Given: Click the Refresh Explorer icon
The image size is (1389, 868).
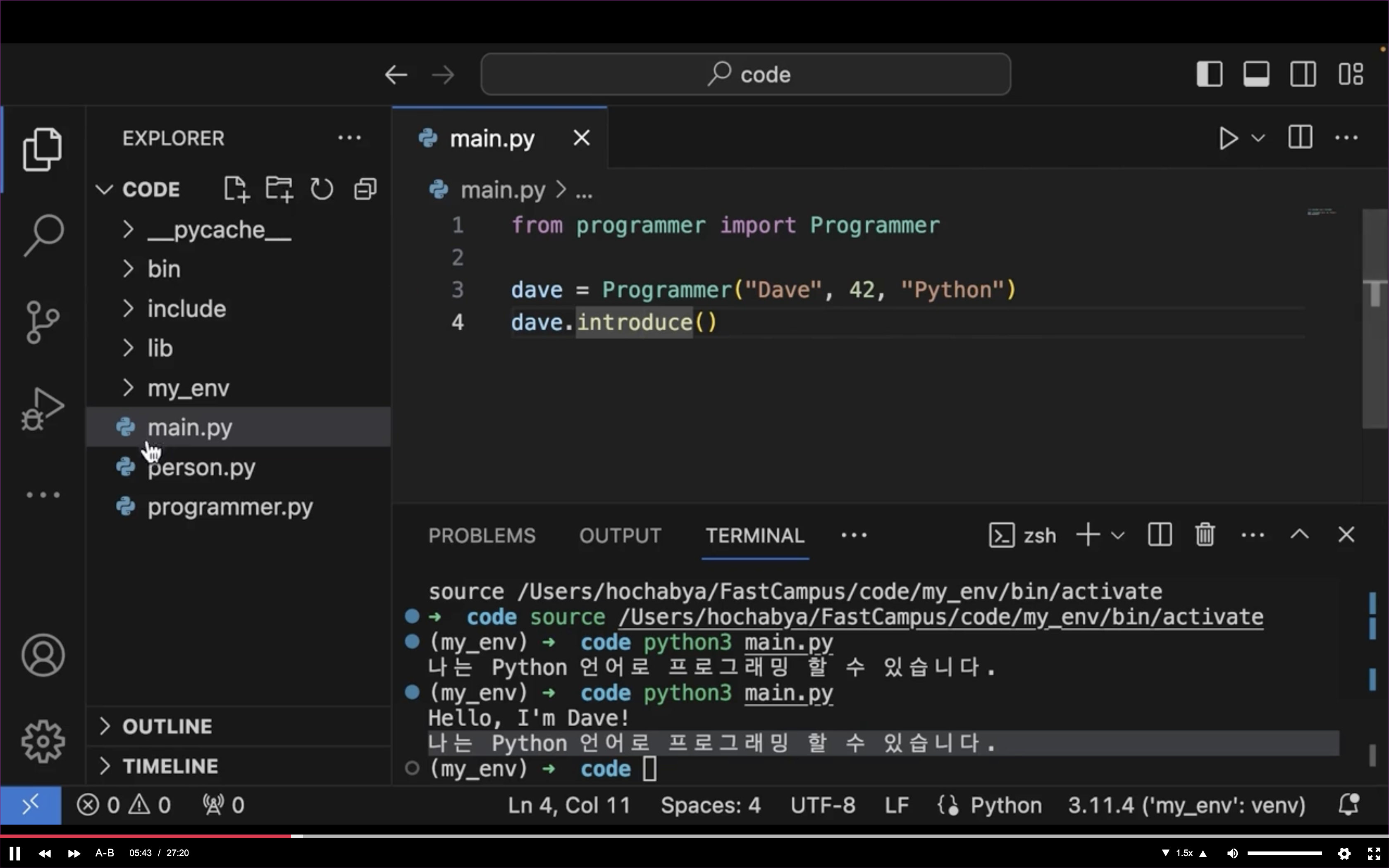Looking at the screenshot, I should point(322,189).
